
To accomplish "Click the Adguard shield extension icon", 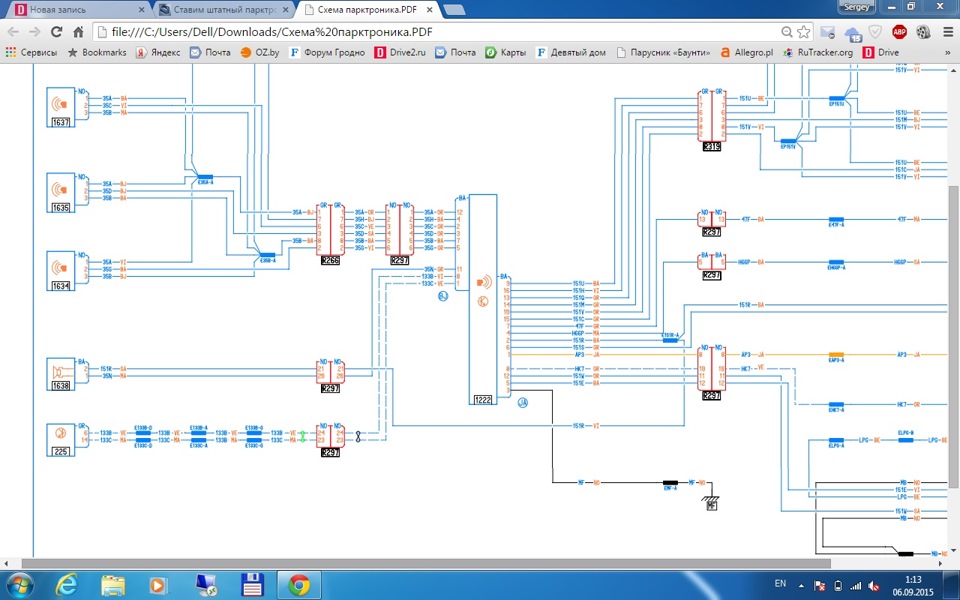I will pos(876,32).
